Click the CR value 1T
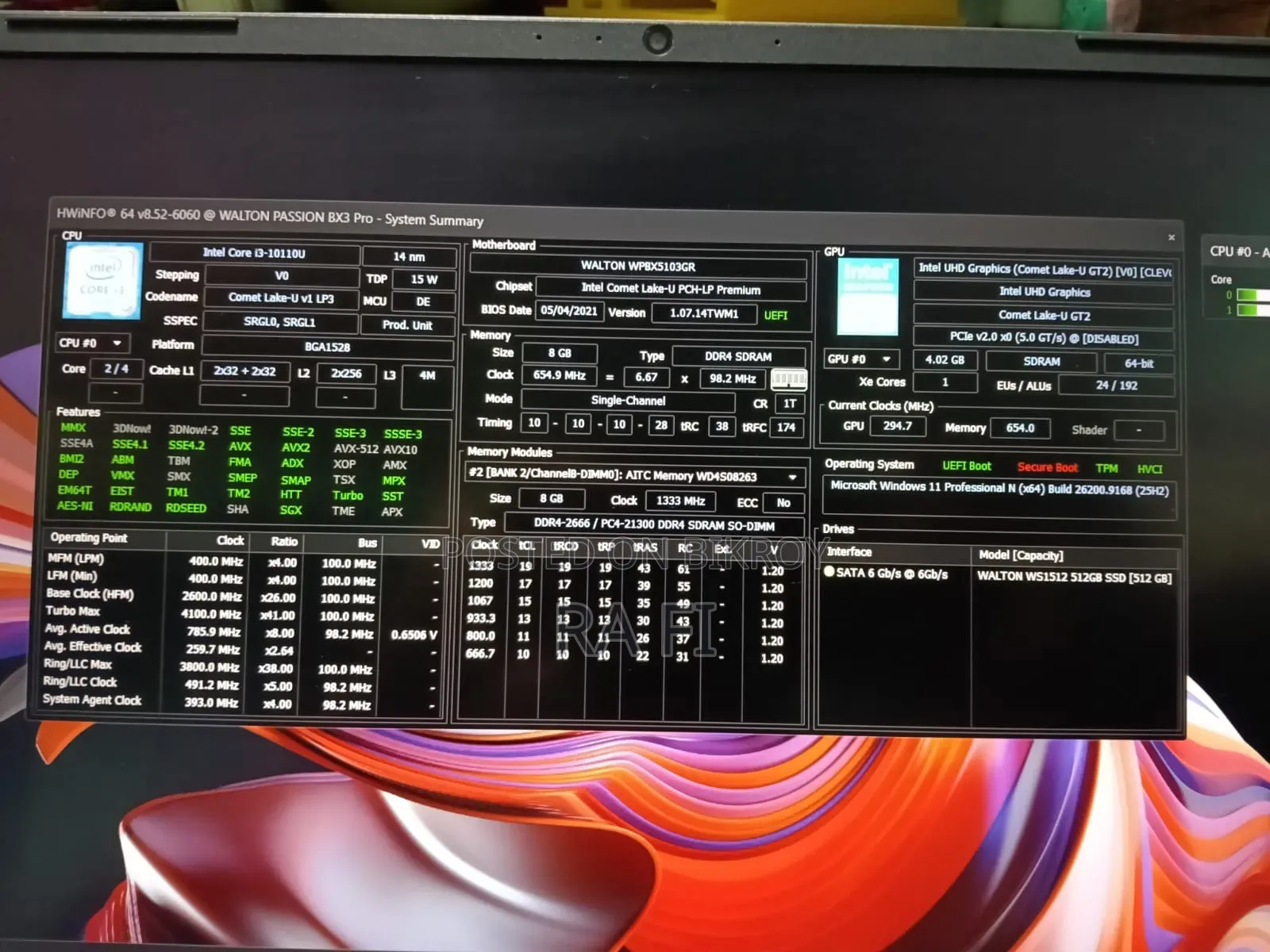This screenshot has height=952, width=1270. [790, 404]
